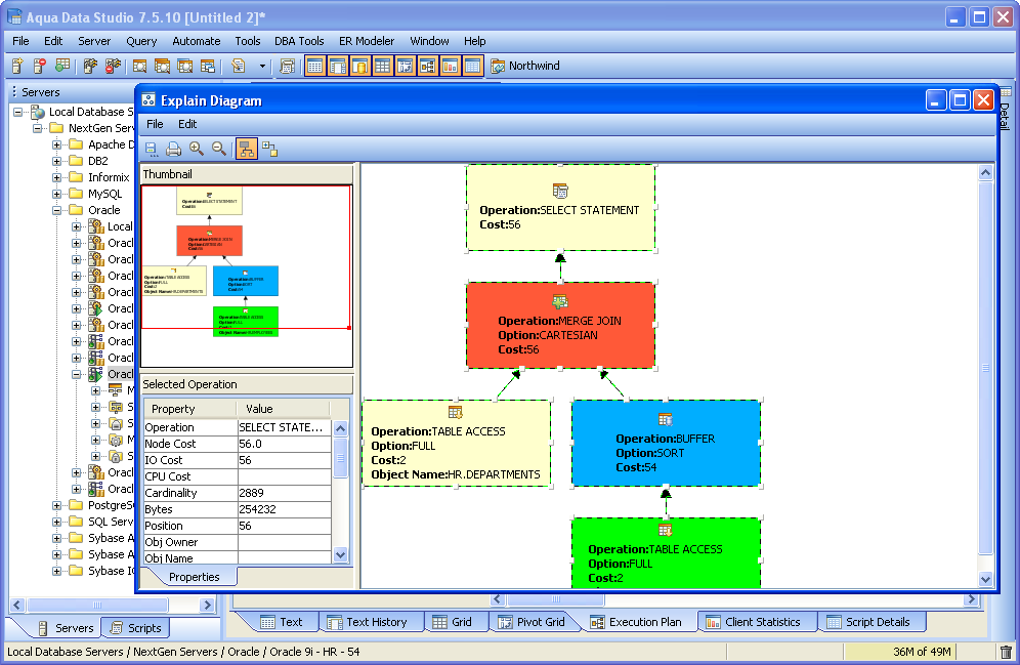Expand the Informix folder in the tree
The image size is (1020, 665).
click(x=57, y=177)
